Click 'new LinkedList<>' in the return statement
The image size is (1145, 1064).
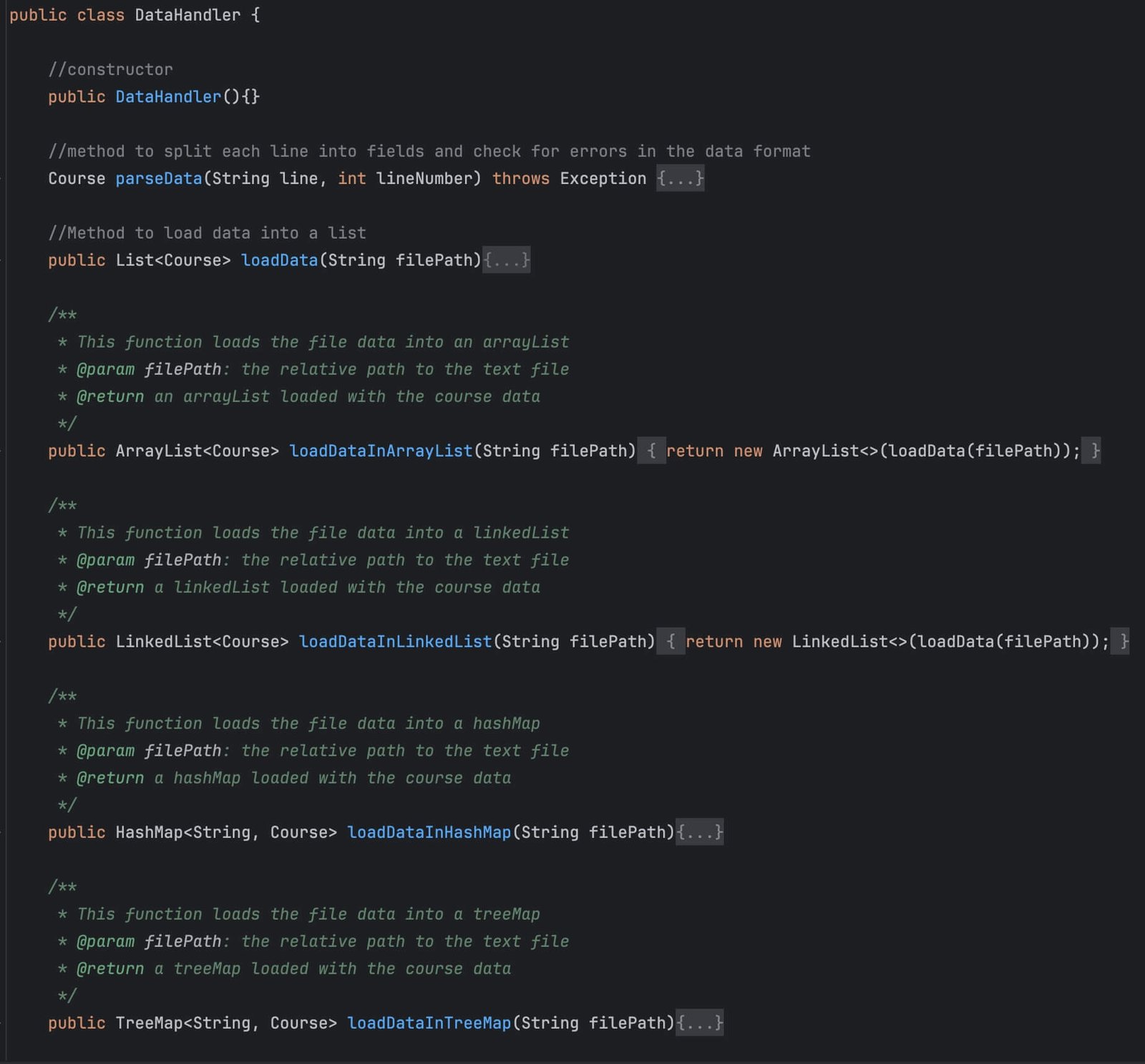[x=830, y=642]
